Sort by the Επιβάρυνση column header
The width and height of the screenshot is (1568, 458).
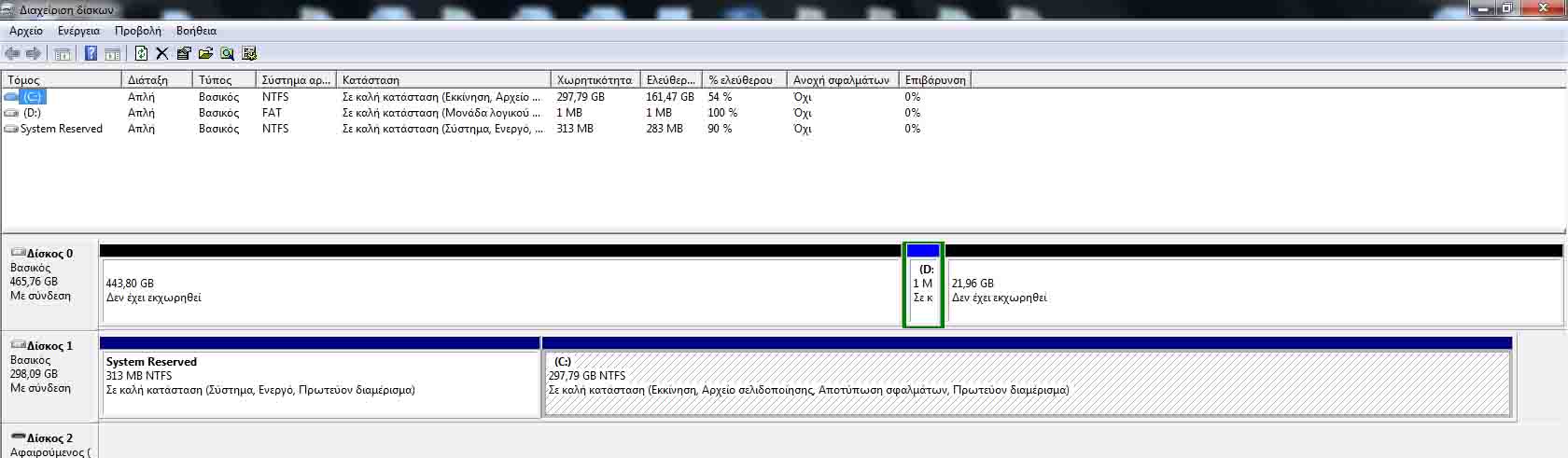click(935, 80)
